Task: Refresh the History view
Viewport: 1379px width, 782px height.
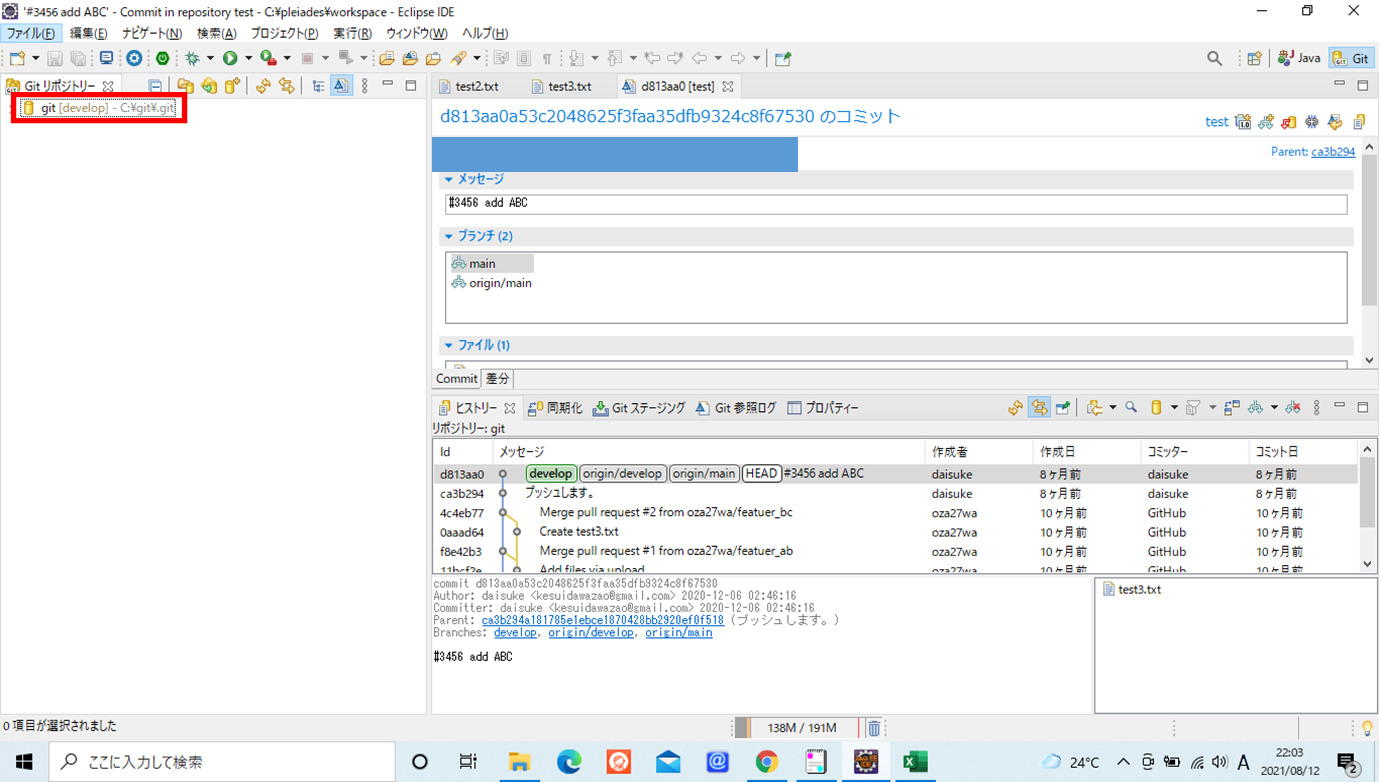Action: click(1015, 407)
